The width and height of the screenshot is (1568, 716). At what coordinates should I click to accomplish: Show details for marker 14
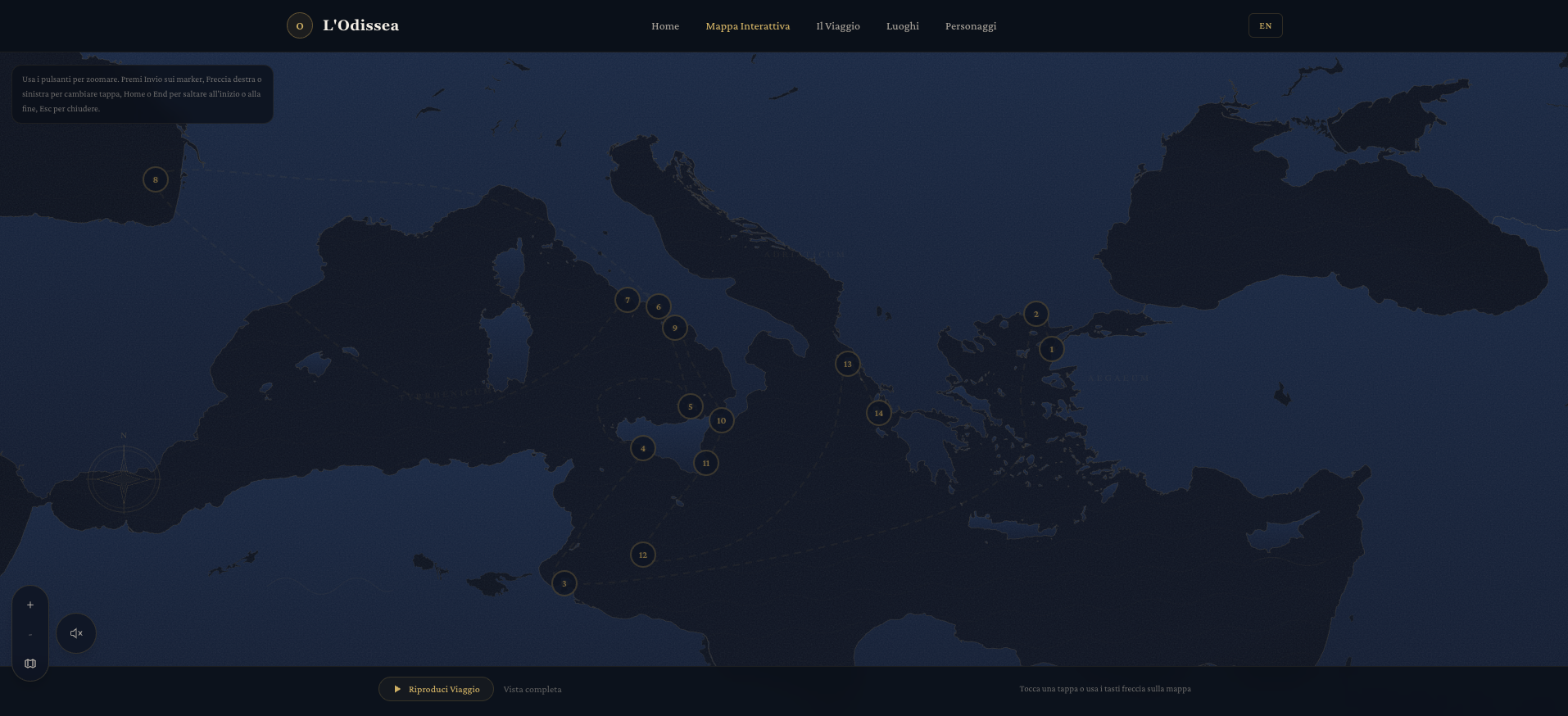coord(879,413)
